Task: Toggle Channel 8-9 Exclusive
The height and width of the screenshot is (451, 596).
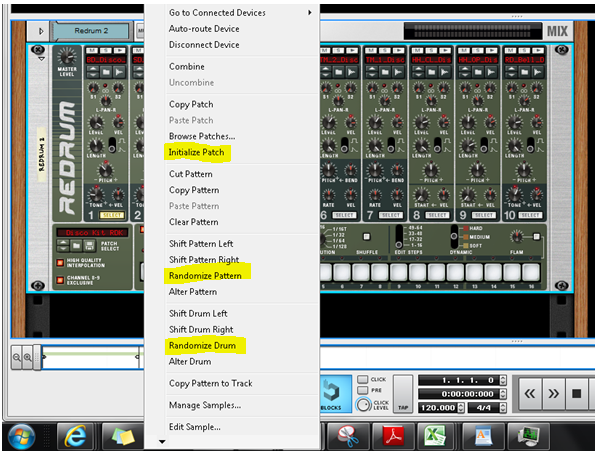Action: 60,280
